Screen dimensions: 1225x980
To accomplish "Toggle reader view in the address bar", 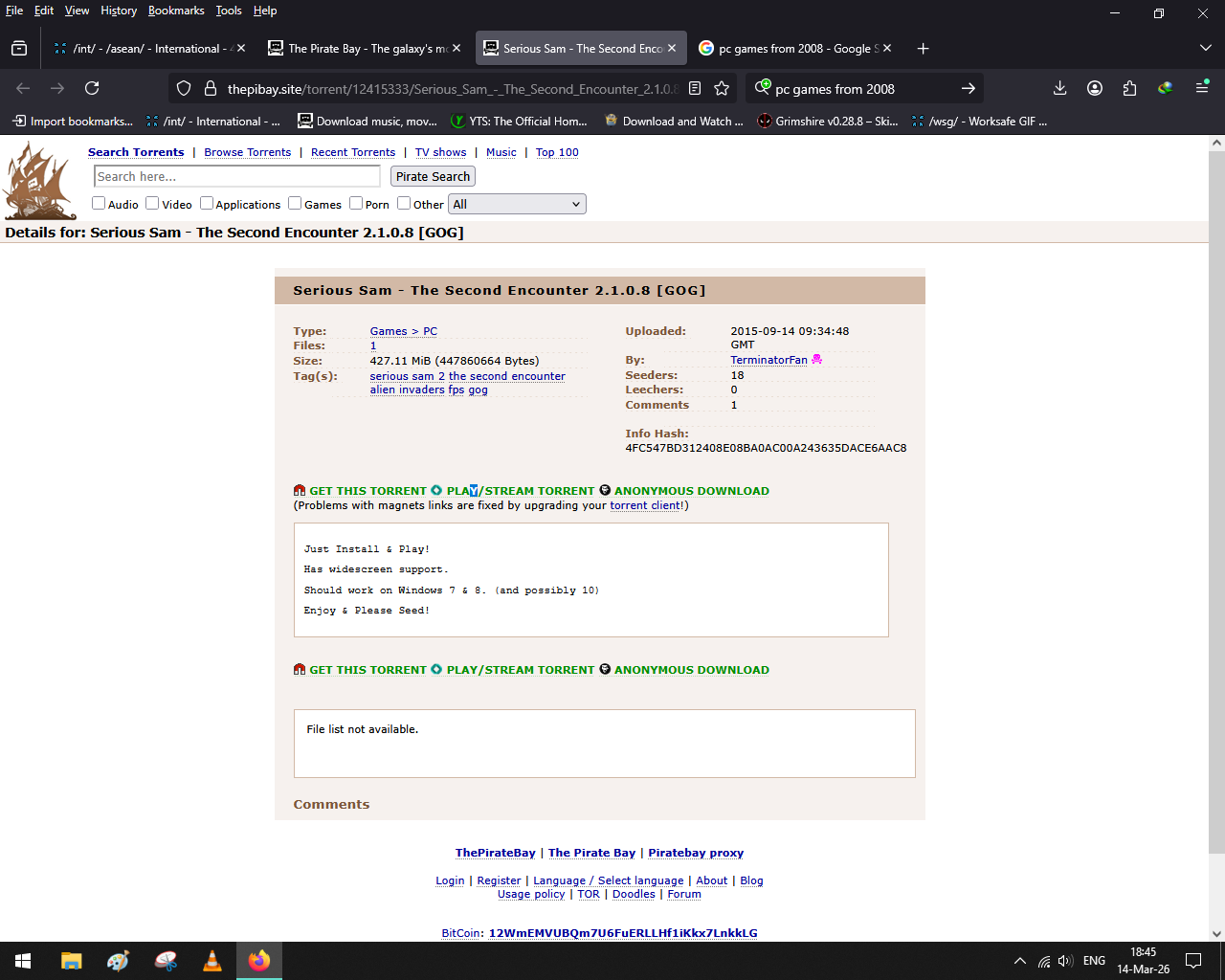I will point(695,88).
